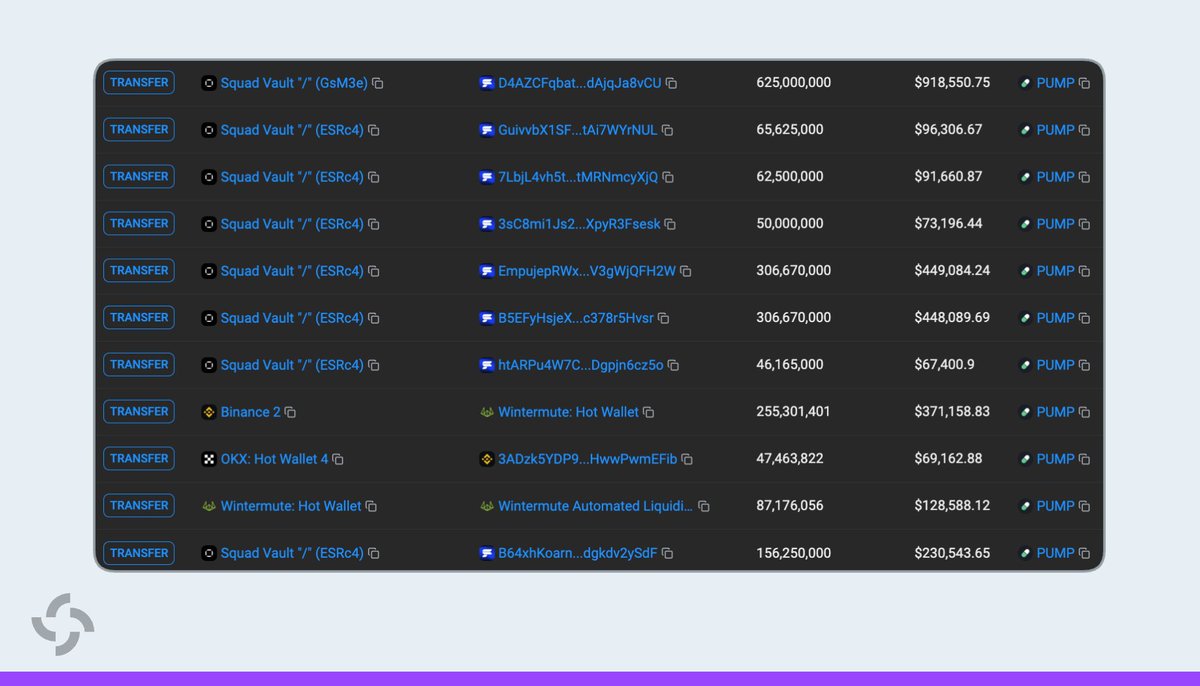Open Wintermute: Hot Wallet sender link in the 87,176,056 row
Viewport: 1200px width, 686px height.
291,506
